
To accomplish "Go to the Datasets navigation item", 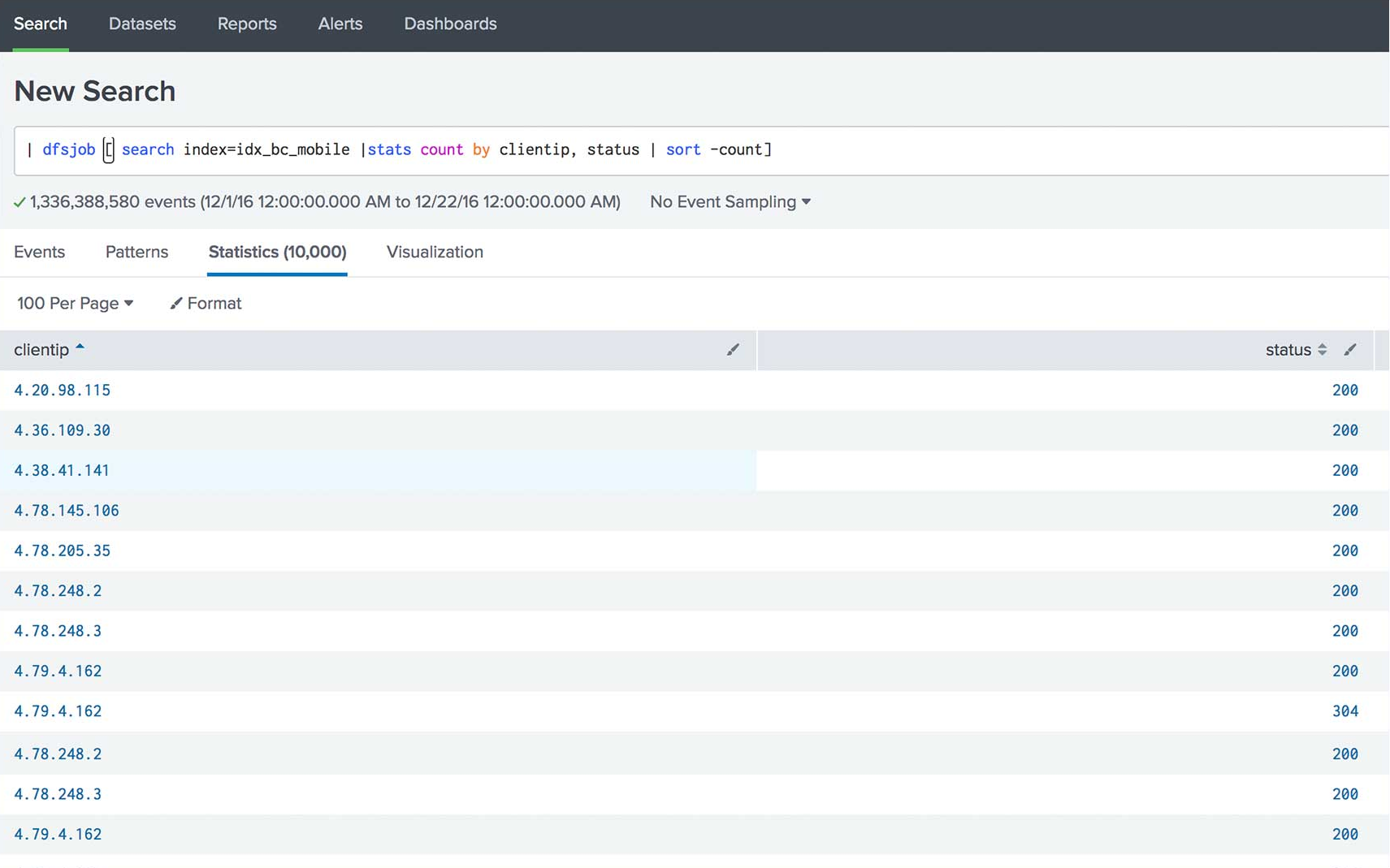I will pyautogui.click(x=142, y=24).
